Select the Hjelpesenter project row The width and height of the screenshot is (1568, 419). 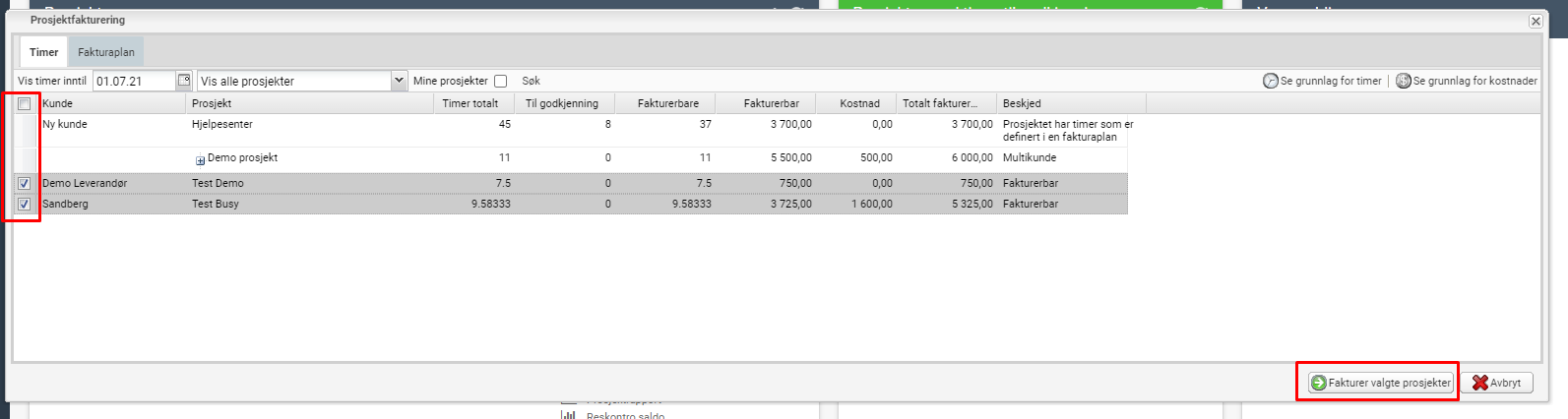[222, 125]
